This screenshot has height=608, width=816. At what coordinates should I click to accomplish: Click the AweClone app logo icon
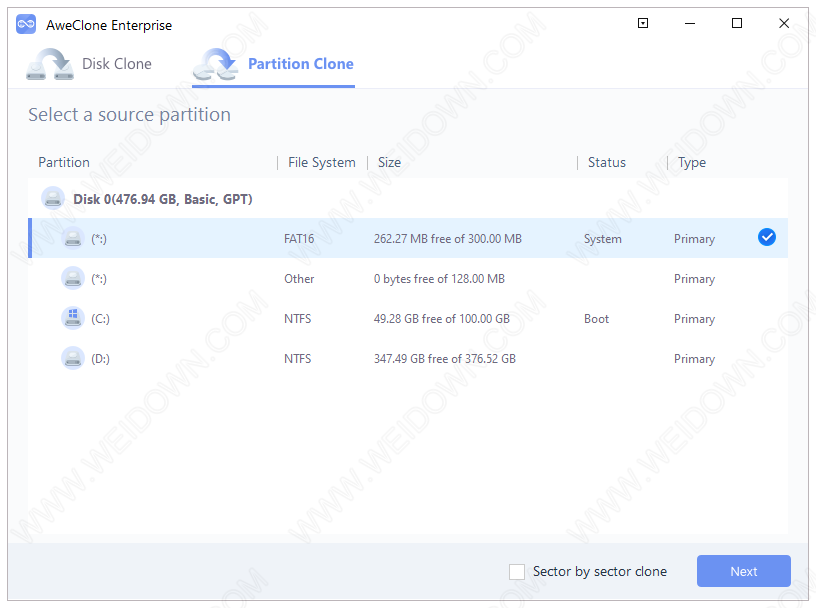click(x=26, y=24)
